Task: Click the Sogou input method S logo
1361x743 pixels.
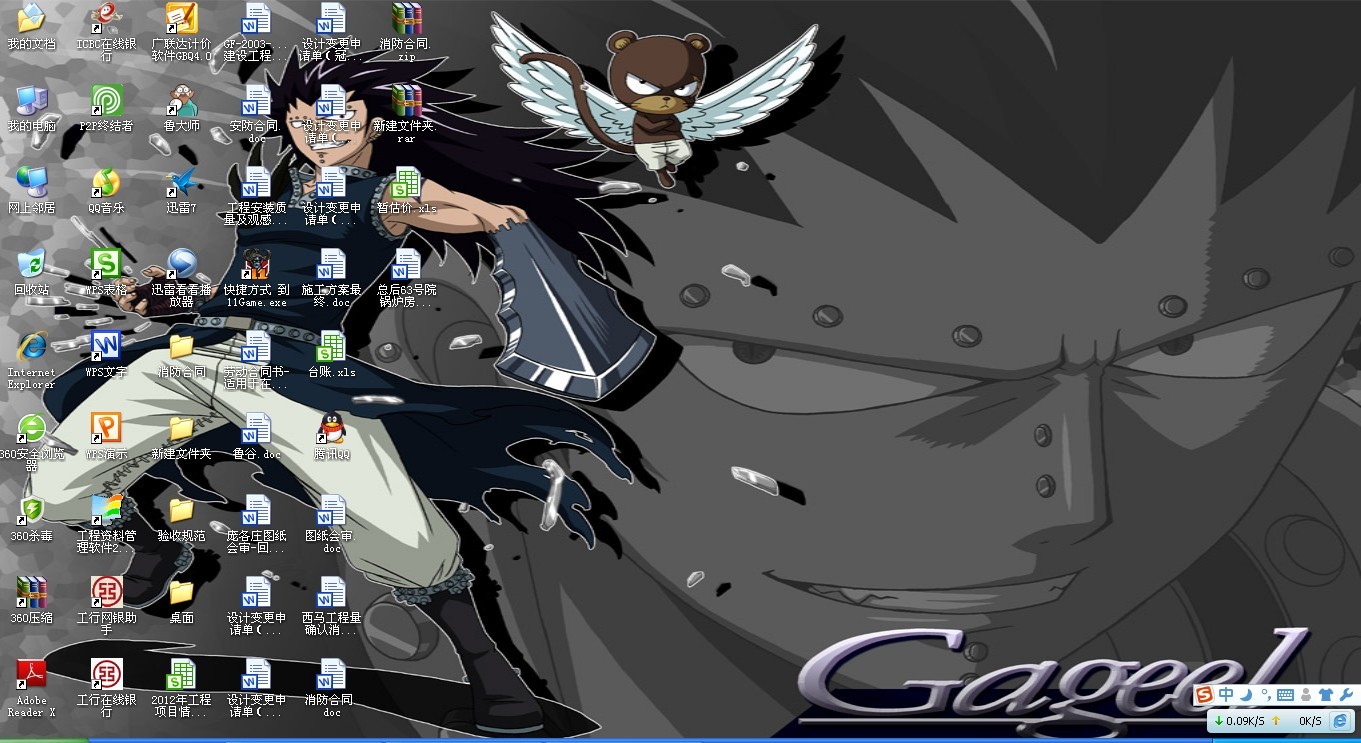Action: click(1204, 695)
